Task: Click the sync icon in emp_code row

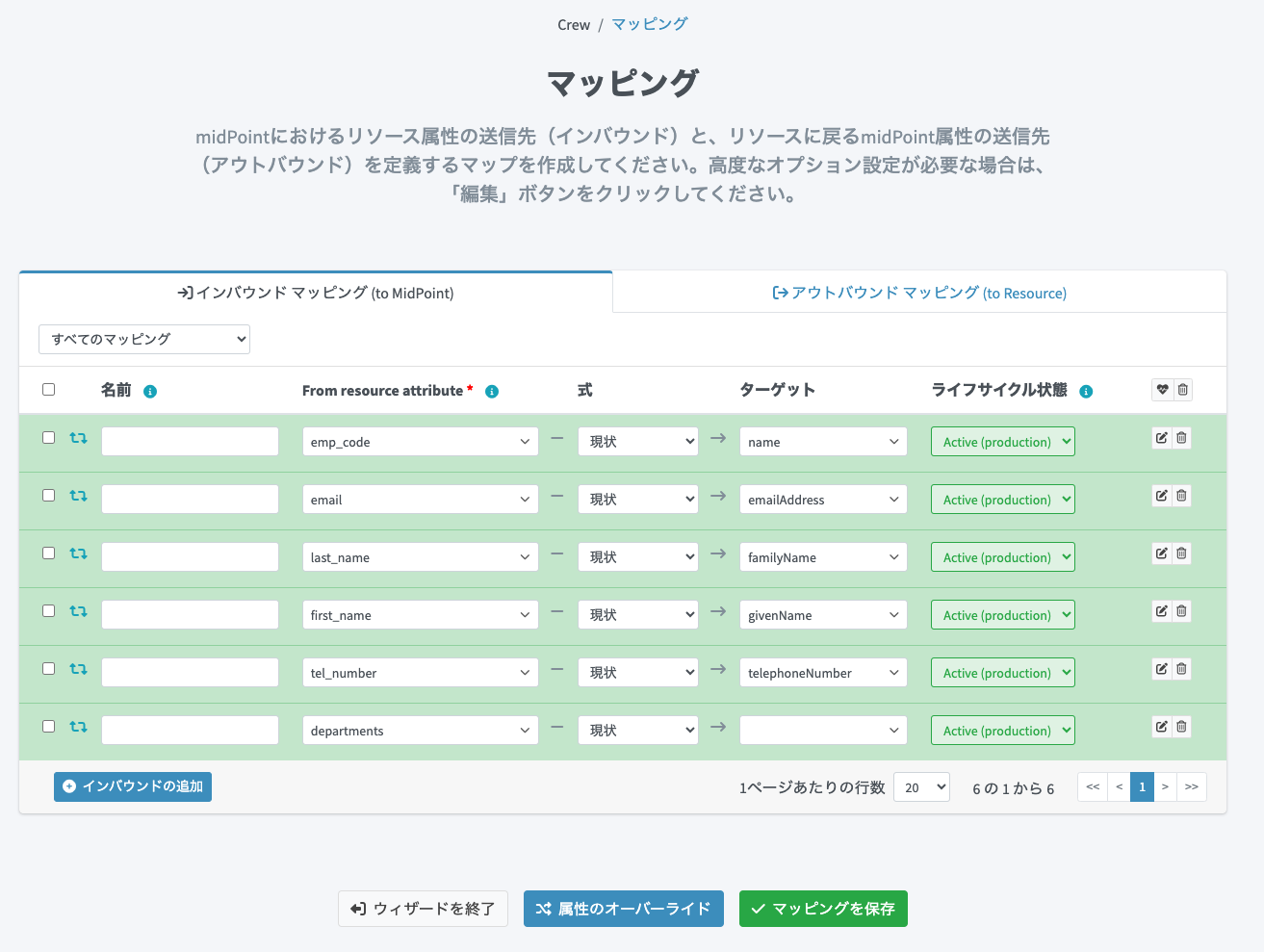Action: (78, 438)
